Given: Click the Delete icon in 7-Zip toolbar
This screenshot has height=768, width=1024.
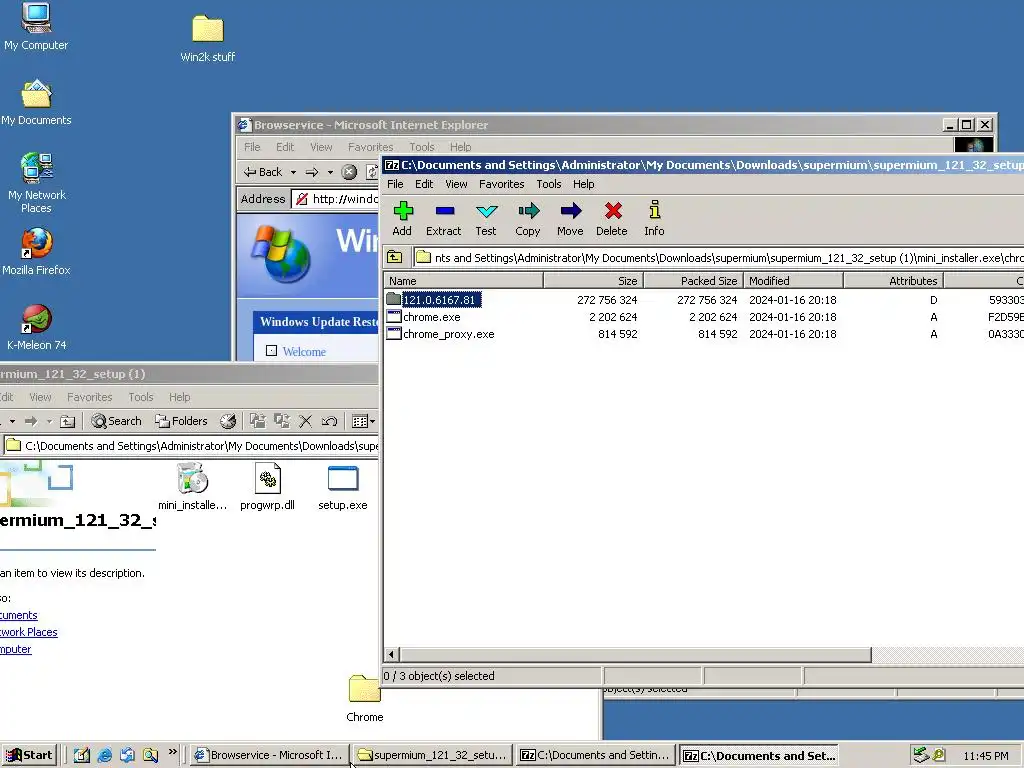Looking at the screenshot, I should click(x=612, y=218).
